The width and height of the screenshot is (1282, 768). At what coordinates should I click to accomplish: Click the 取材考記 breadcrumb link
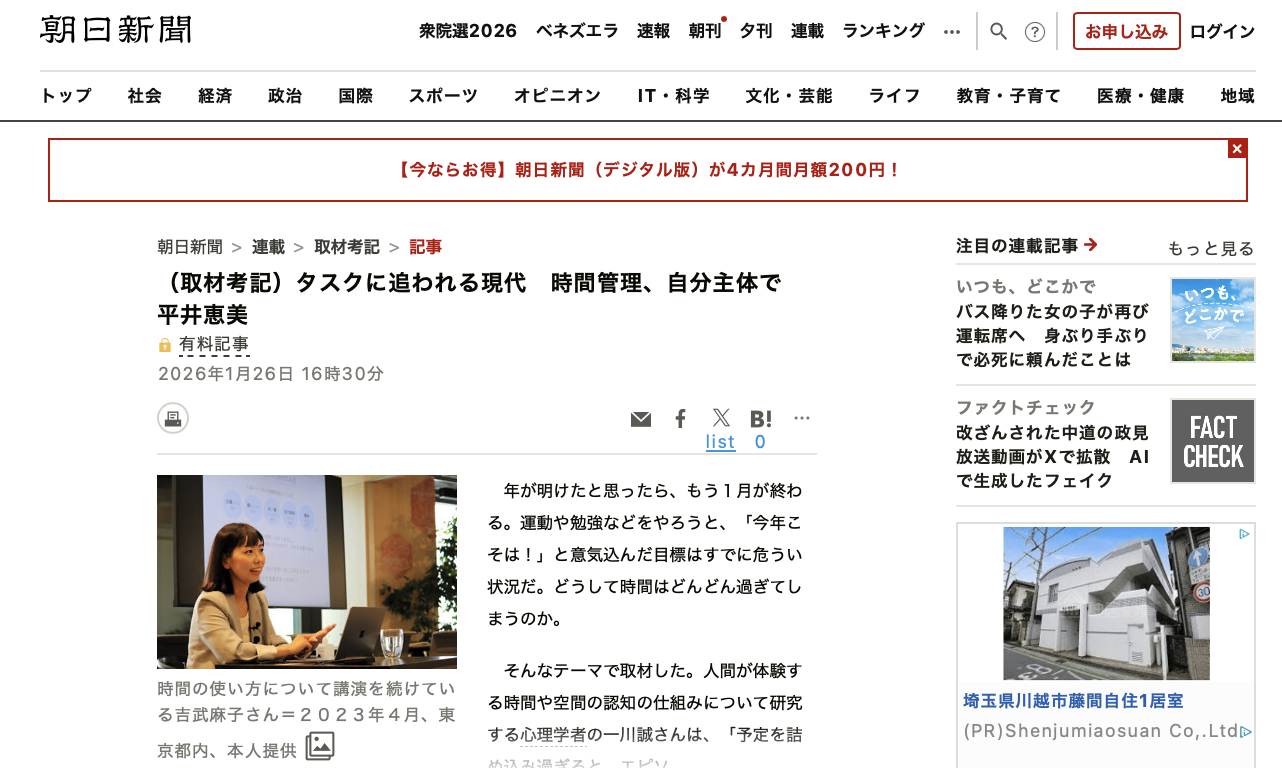pos(347,247)
